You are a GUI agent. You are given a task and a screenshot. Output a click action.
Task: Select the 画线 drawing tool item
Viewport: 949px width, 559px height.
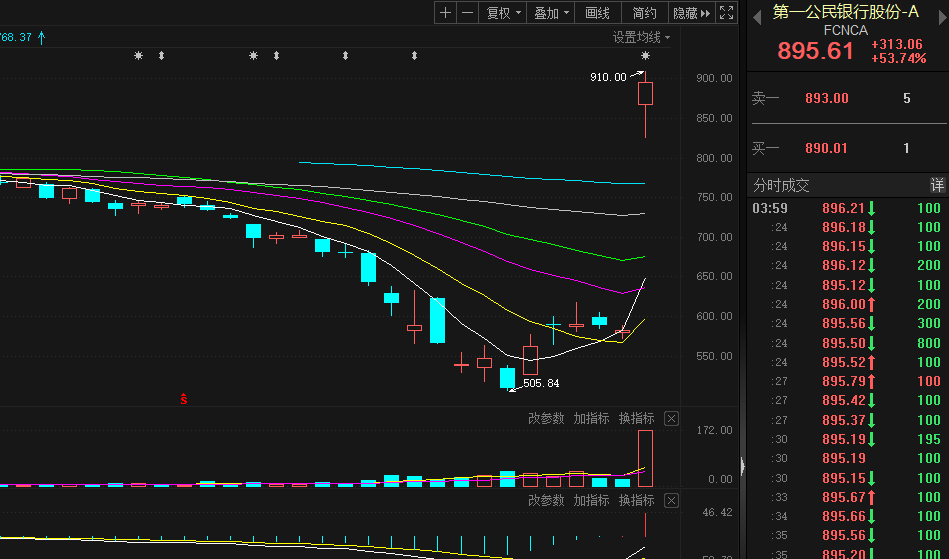[597, 13]
